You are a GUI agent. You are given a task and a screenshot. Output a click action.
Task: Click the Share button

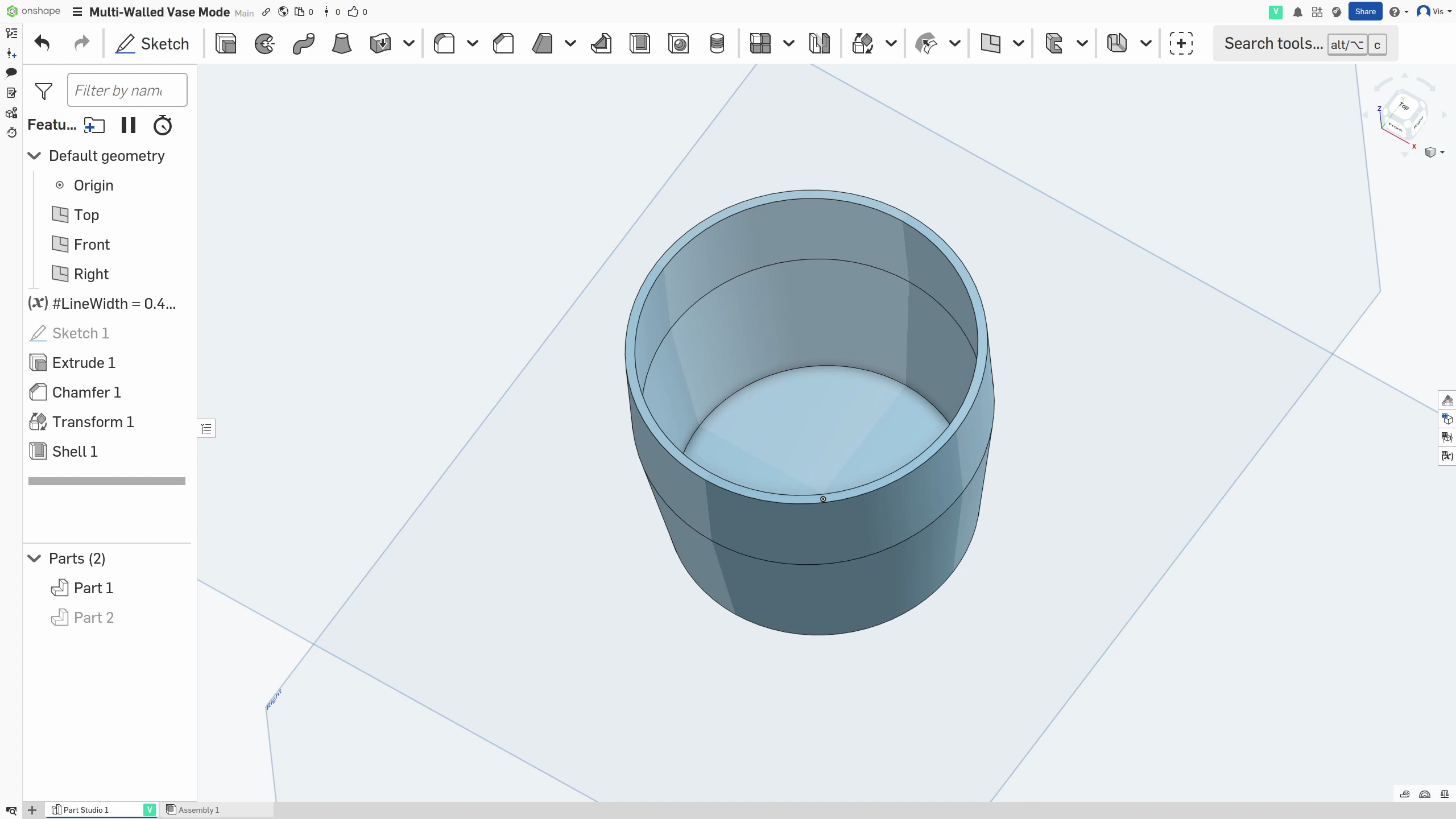(1365, 11)
